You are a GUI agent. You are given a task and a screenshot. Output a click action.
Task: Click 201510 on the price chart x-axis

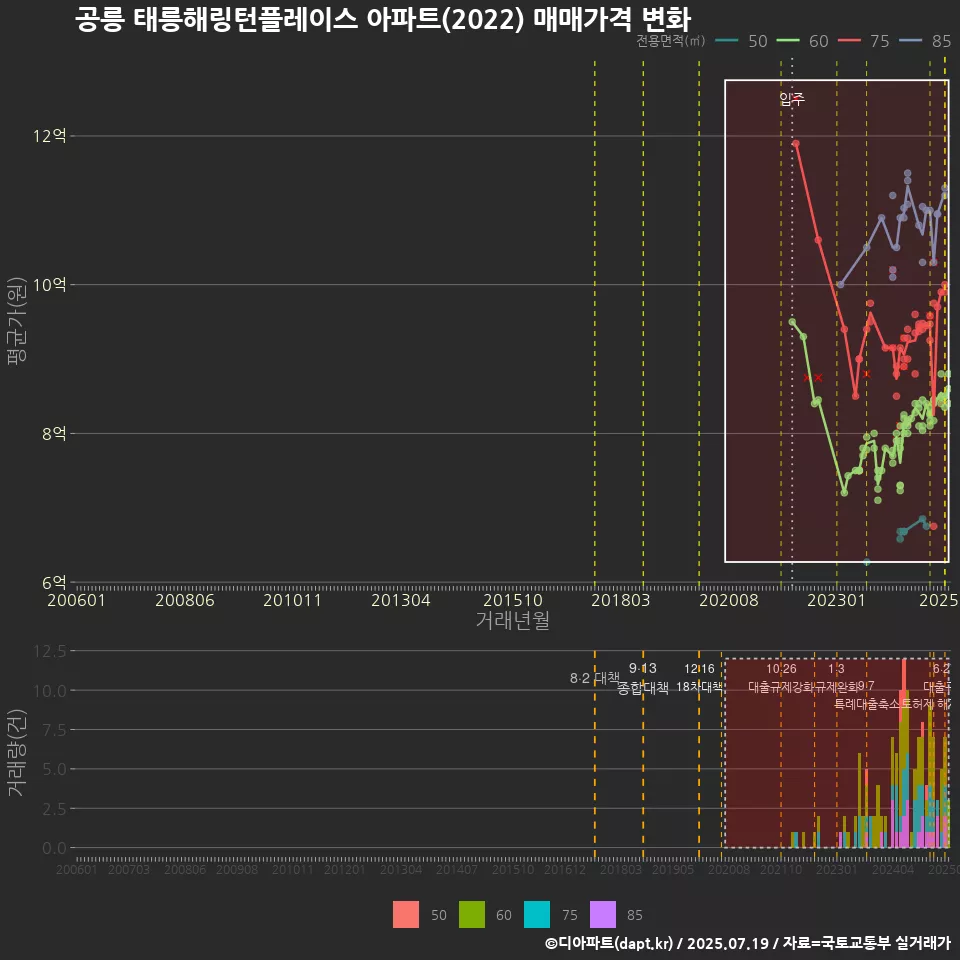tap(513, 600)
